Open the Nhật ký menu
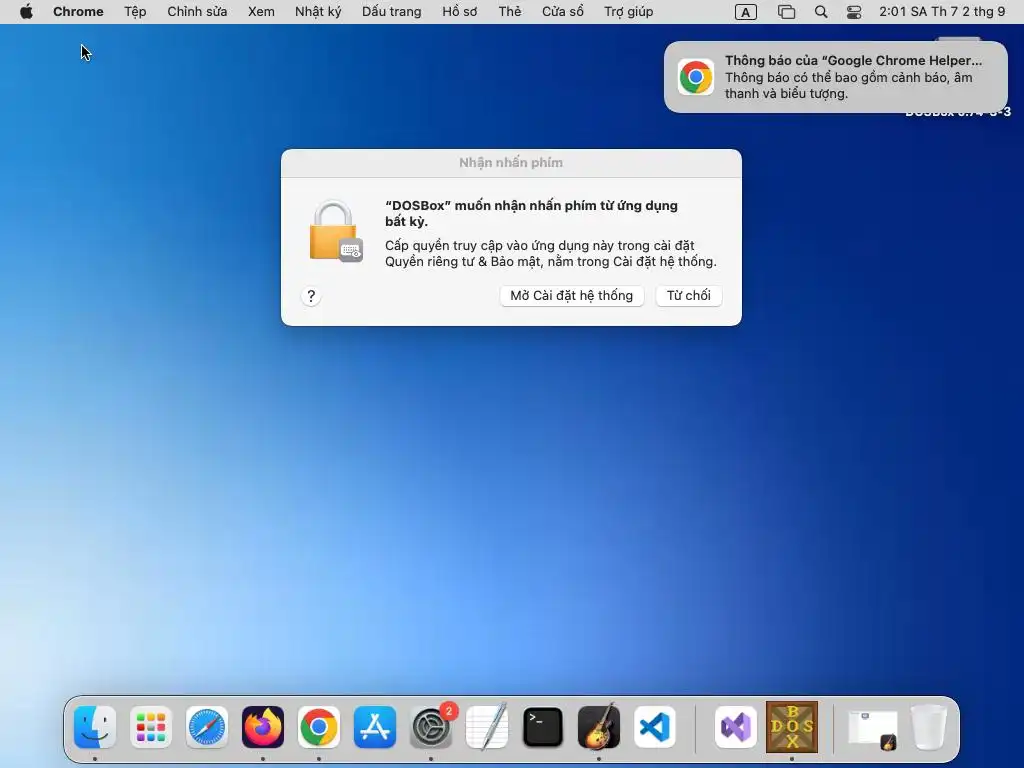This screenshot has height=768, width=1024. click(318, 12)
